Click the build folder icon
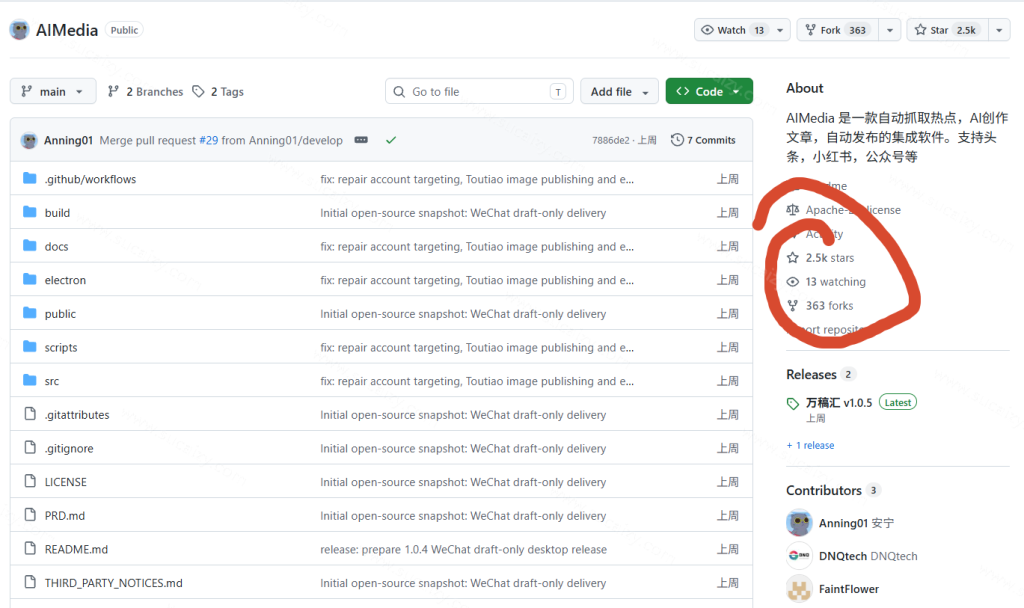The height and width of the screenshot is (608, 1024). point(29,212)
